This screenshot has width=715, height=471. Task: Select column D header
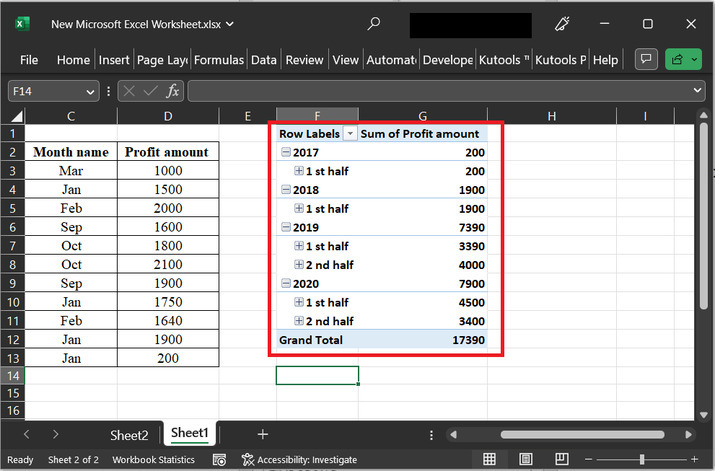[x=168, y=116]
